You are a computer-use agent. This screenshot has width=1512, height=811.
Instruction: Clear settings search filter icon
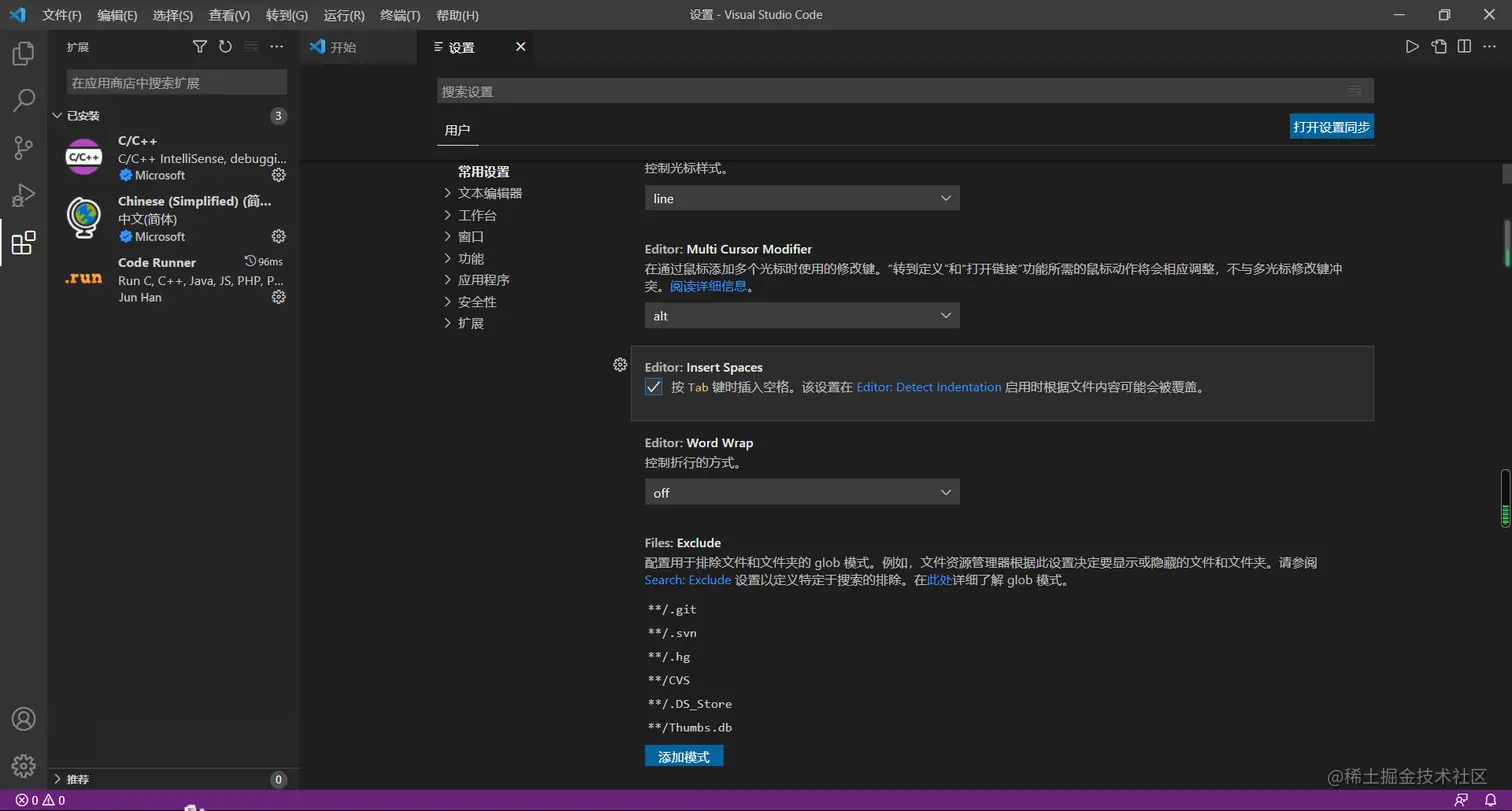[x=1355, y=91]
